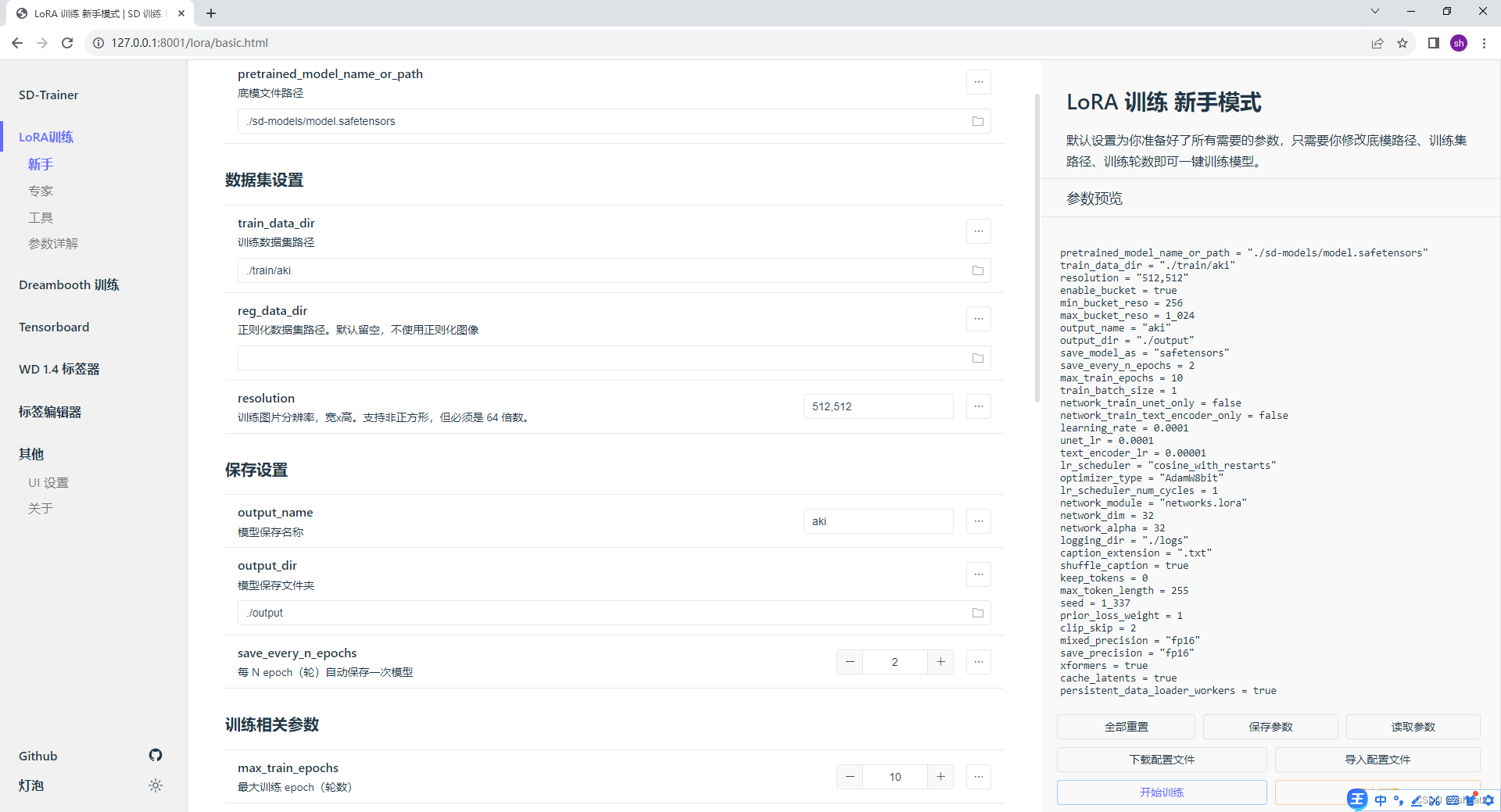This screenshot has width=1501, height=812.
Task: Open more options for max_train_epochs
Action: point(979,777)
